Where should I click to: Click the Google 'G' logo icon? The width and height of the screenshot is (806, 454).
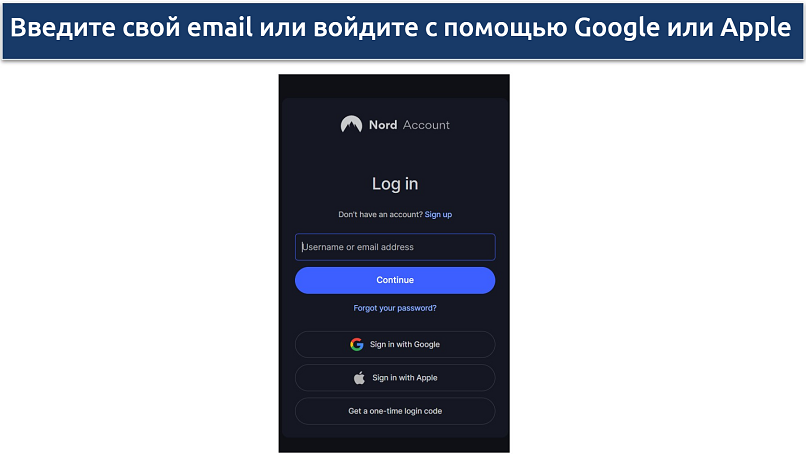tap(357, 344)
